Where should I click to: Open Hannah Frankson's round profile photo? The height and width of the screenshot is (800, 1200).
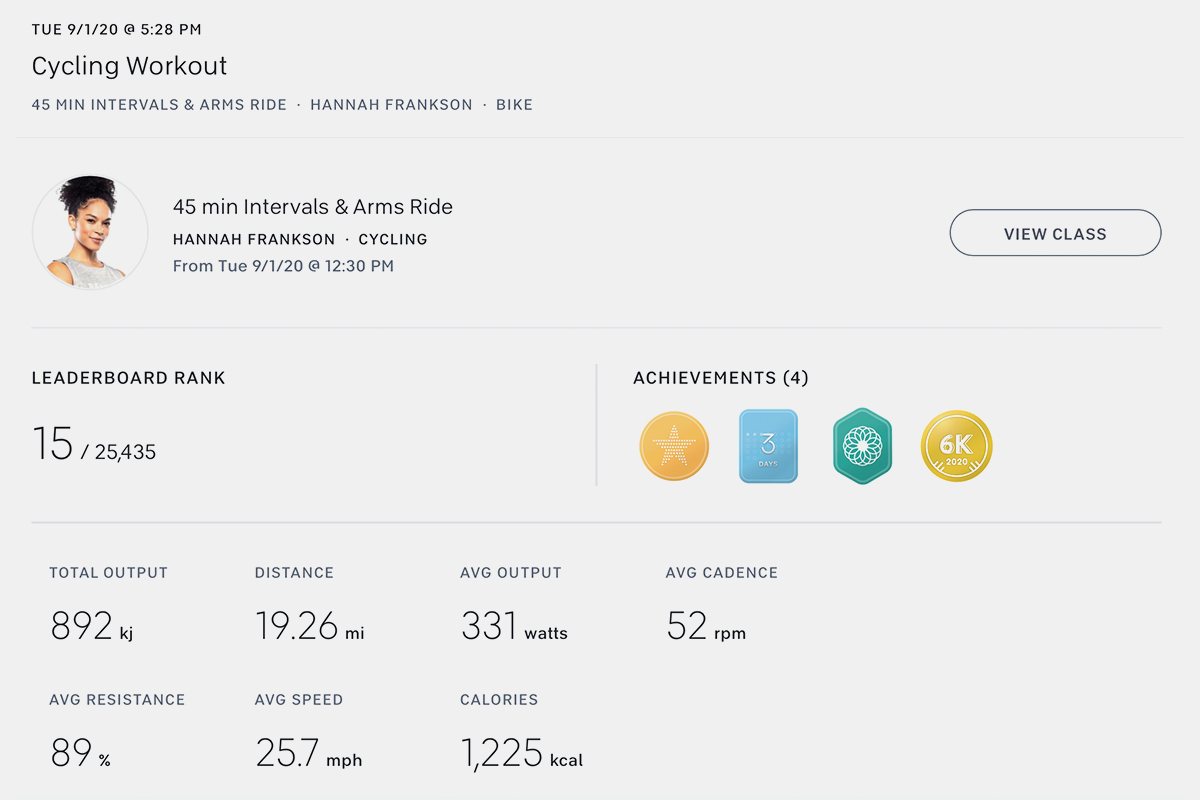click(x=90, y=233)
